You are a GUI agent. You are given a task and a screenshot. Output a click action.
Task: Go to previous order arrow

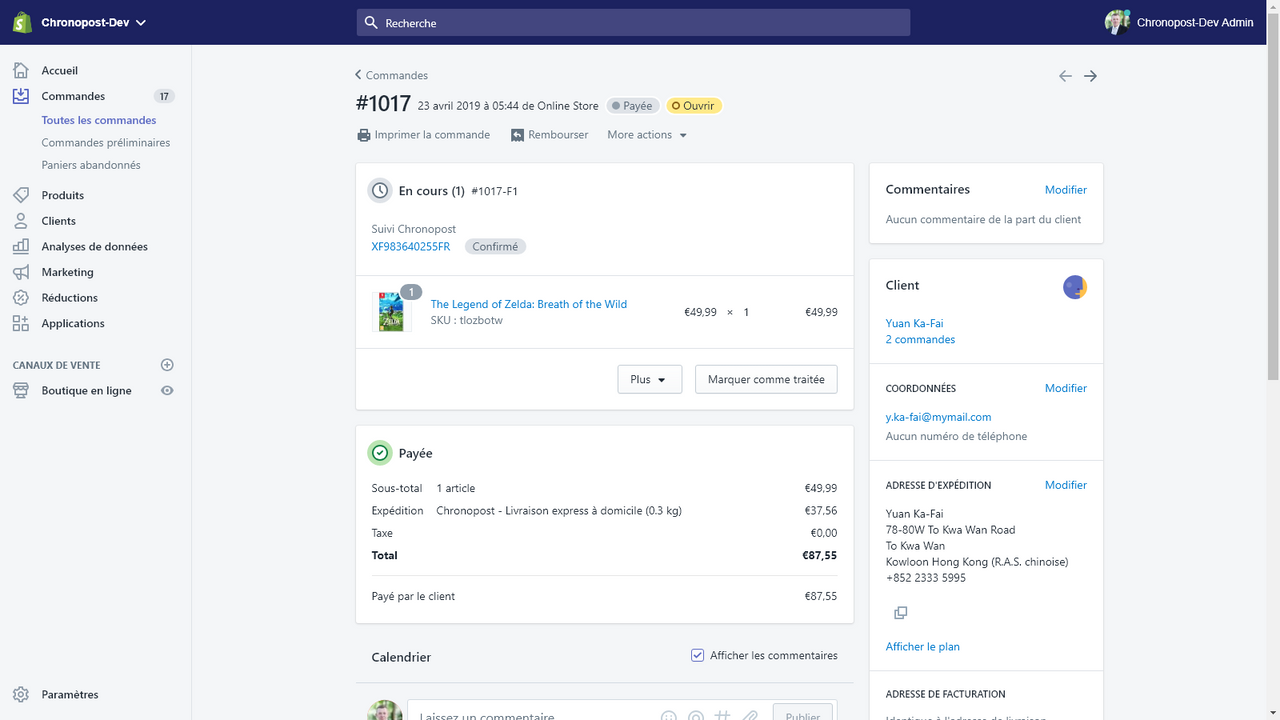coord(1065,76)
